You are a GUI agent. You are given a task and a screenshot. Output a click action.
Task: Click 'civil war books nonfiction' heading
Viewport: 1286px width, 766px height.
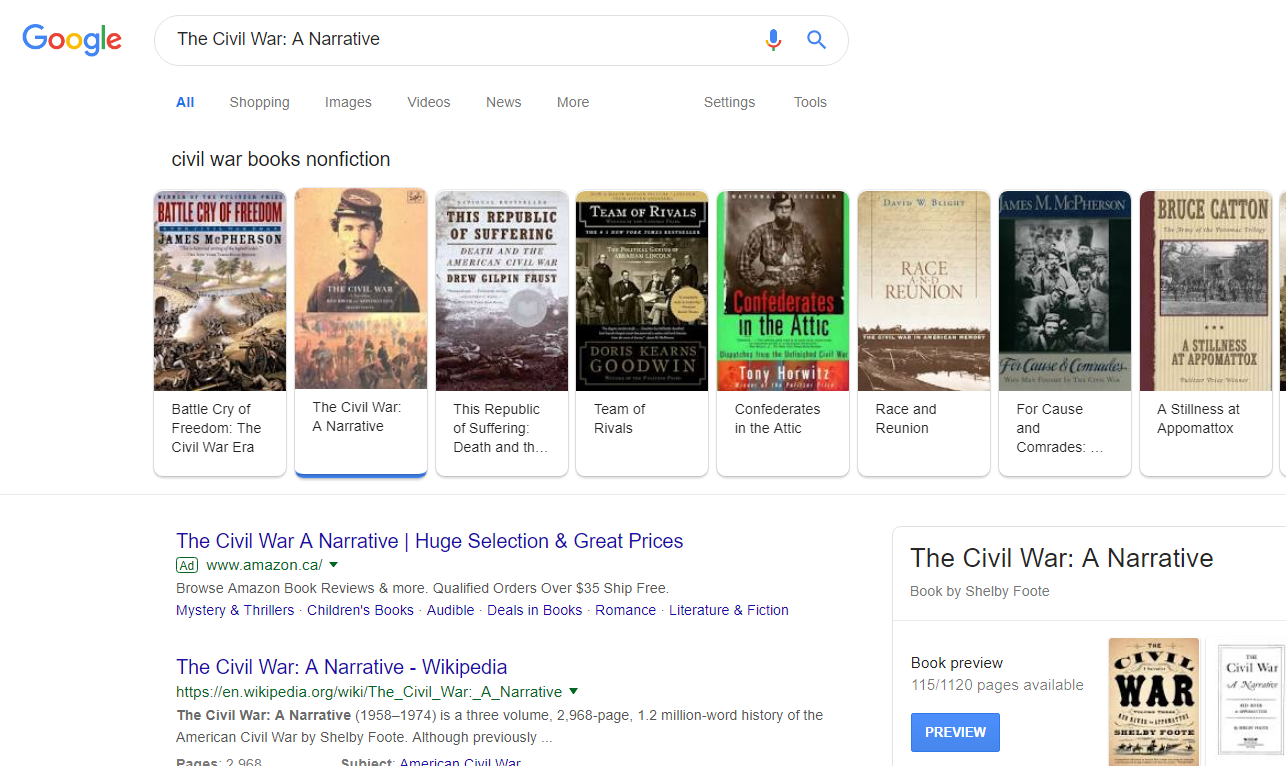pos(281,159)
